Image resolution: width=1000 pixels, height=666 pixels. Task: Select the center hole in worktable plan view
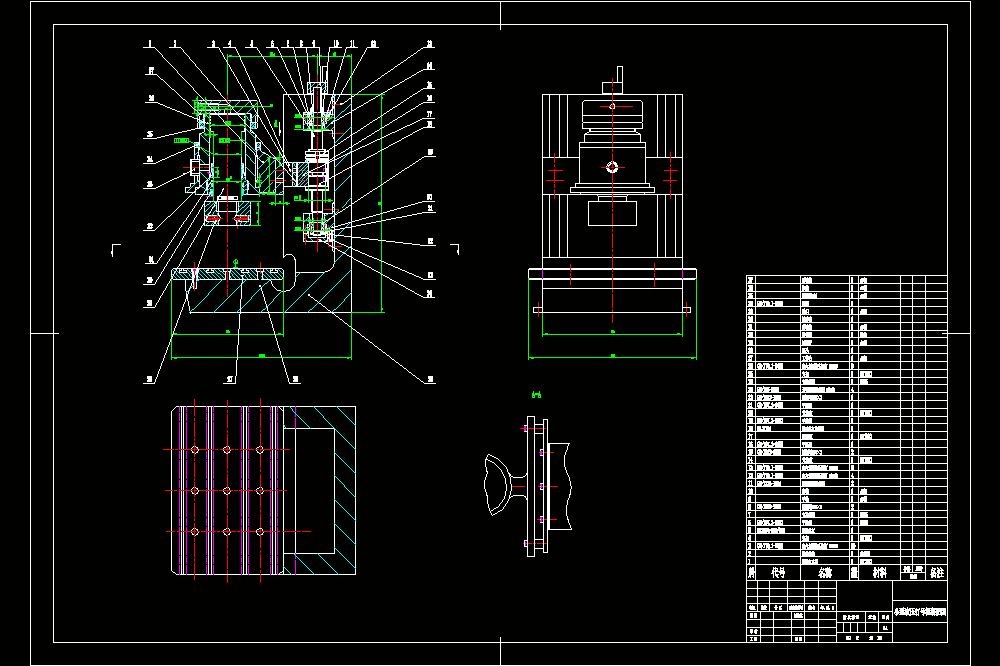coord(227,491)
